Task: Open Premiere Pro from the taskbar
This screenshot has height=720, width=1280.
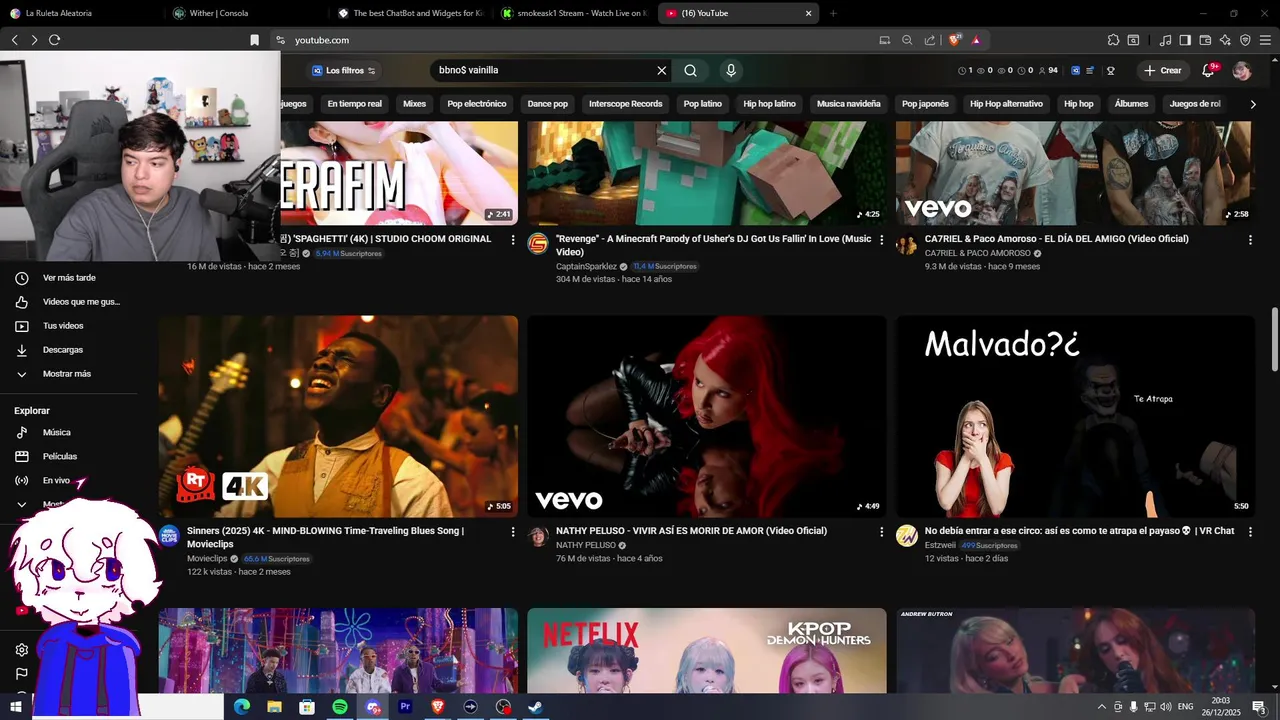Action: pyautogui.click(x=405, y=707)
